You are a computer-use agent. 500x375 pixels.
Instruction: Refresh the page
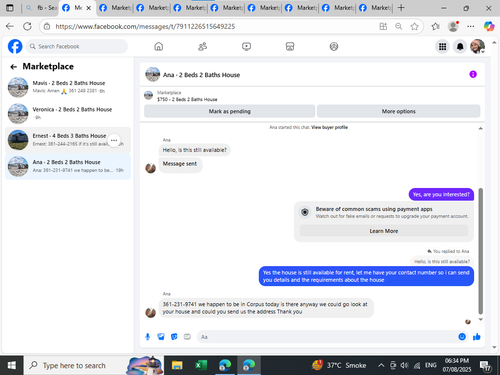pos(27,26)
